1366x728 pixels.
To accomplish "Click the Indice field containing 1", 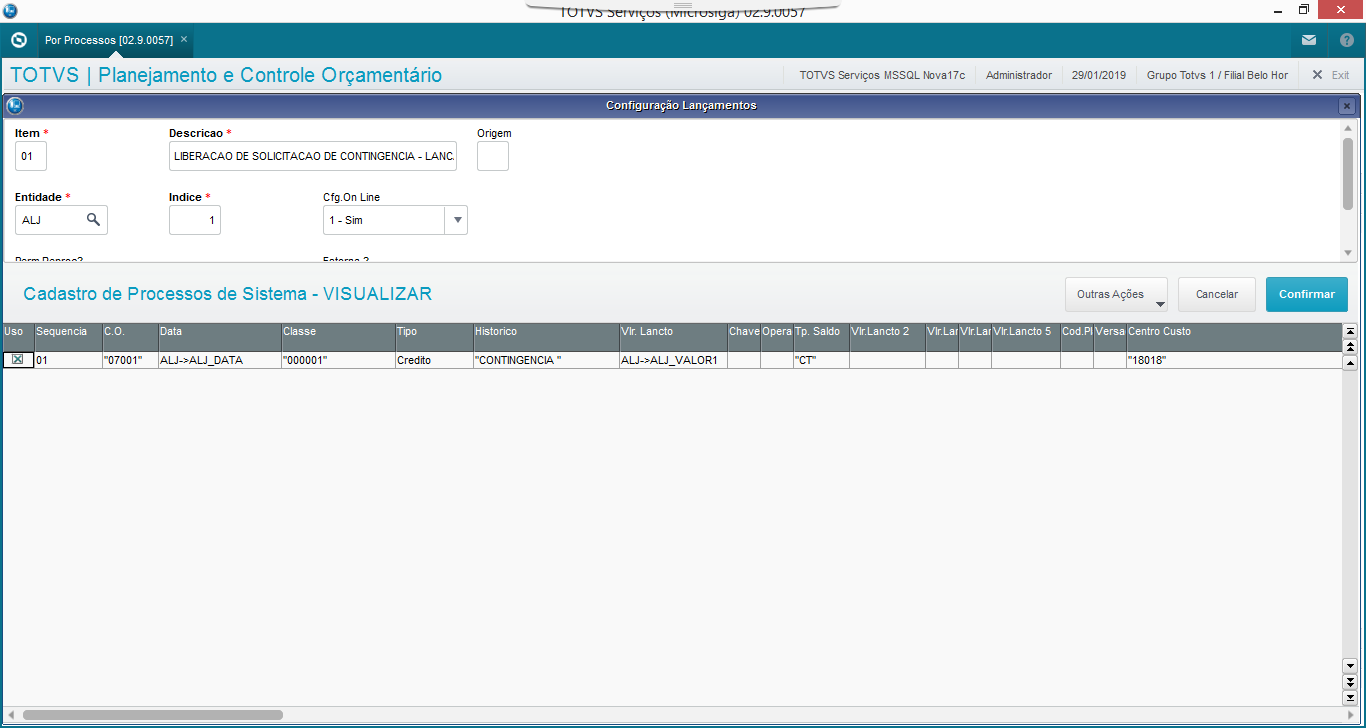I will click(195, 220).
